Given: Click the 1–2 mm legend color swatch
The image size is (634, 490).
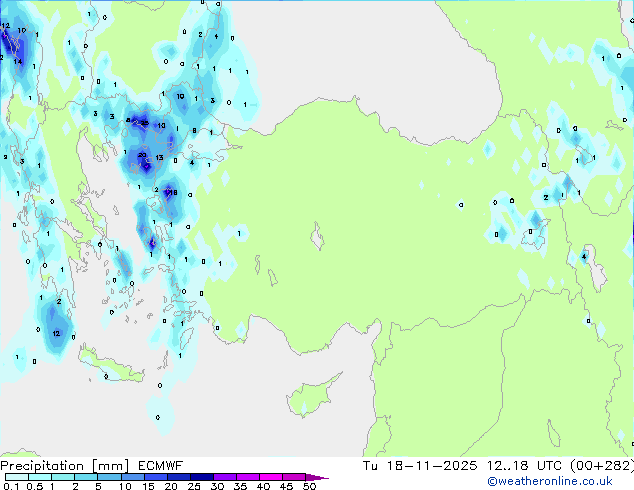Looking at the screenshot, I should click(63, 477).
